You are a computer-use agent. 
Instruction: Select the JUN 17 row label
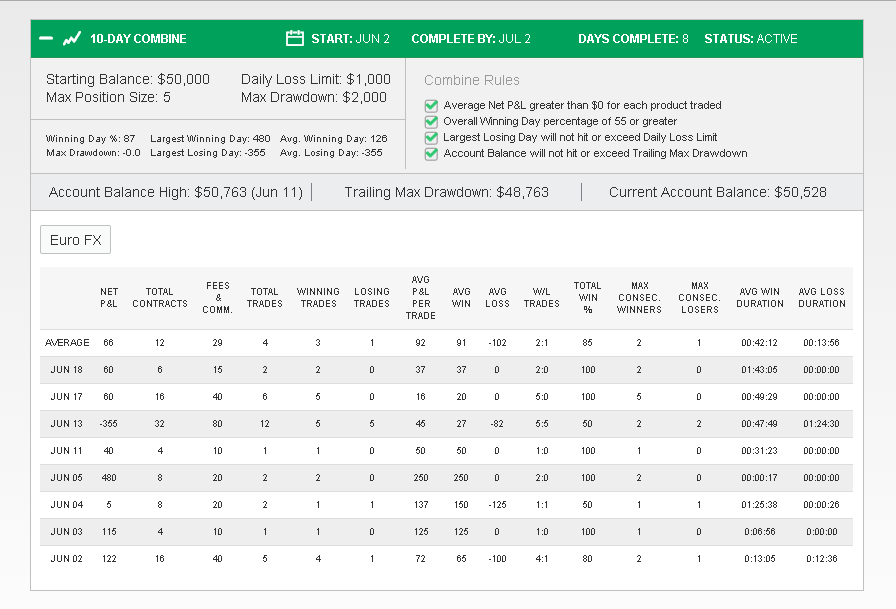pyautogui.click(x=66, y=396)
